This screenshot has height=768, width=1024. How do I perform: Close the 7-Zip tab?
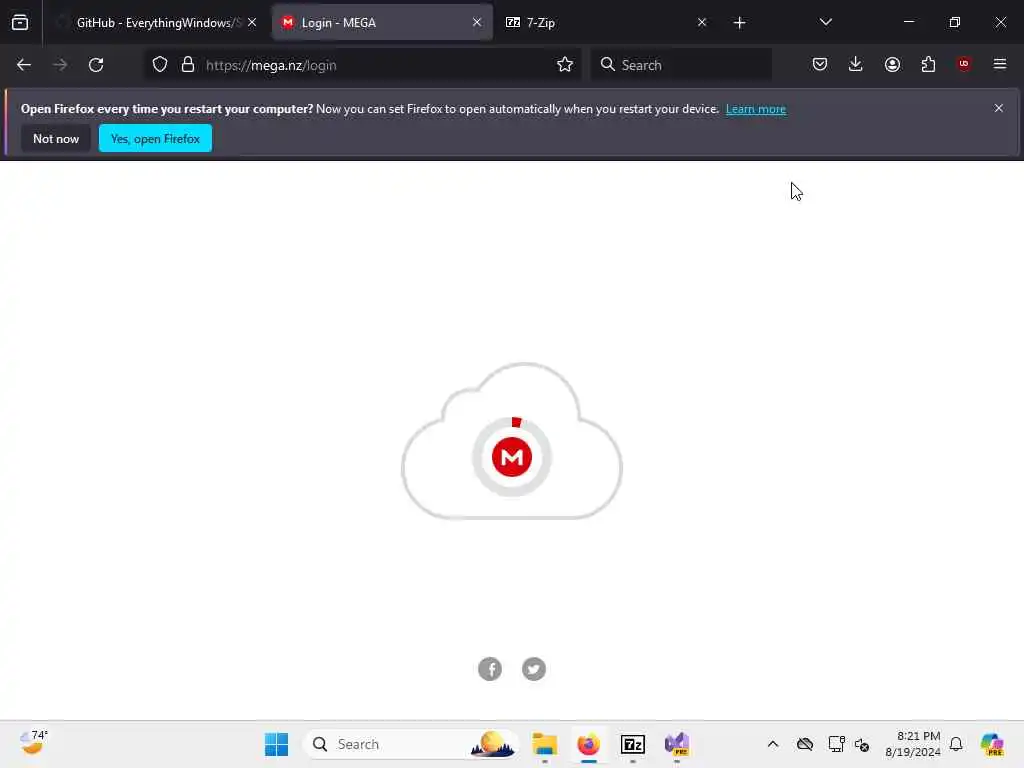[702, 22]
